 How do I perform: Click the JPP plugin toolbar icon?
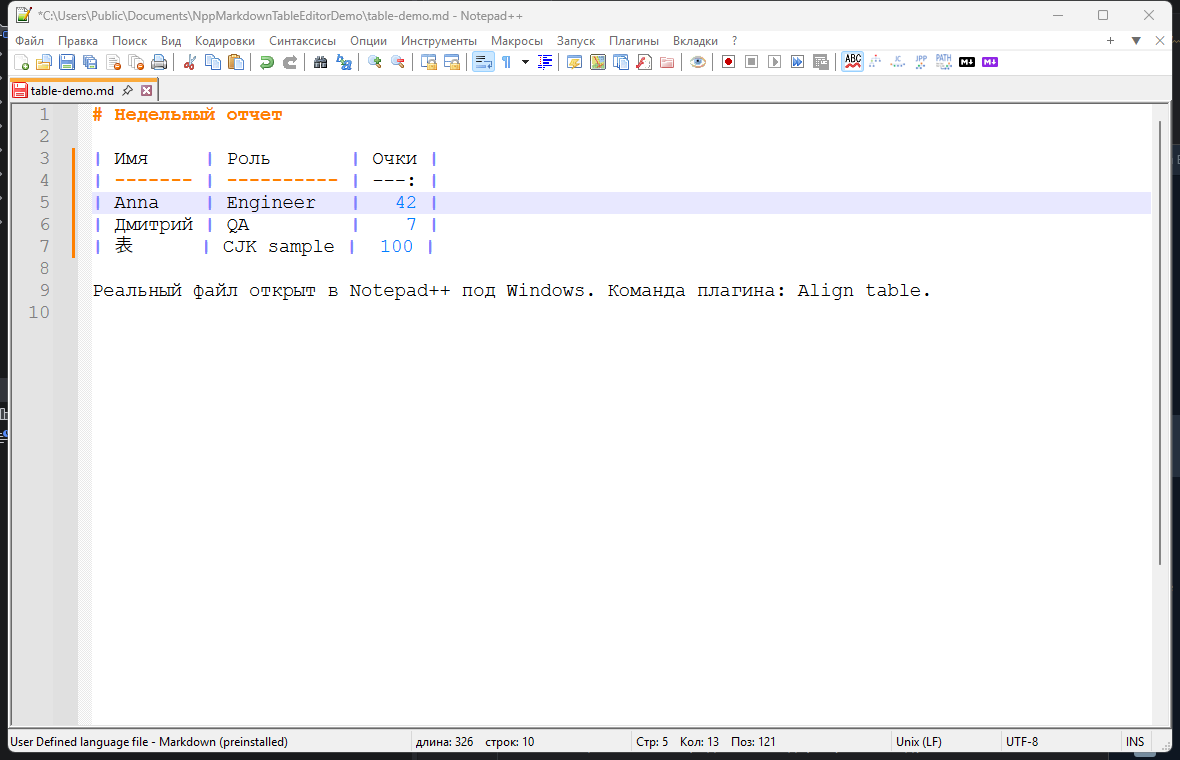pyautogui.click(x=921, y=62)
